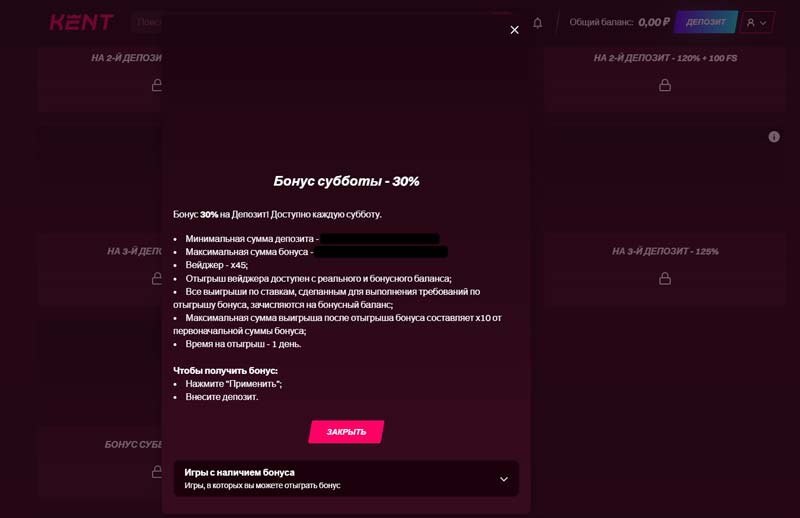
Task: Open notifications bell icon
Action: 537,22
